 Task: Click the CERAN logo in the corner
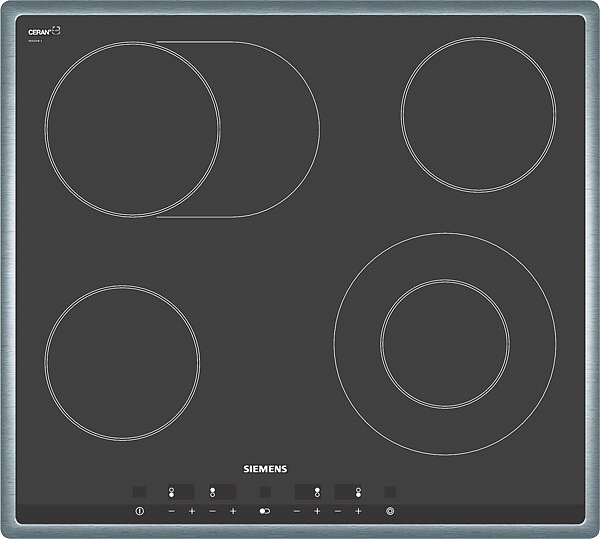(44, 31)
